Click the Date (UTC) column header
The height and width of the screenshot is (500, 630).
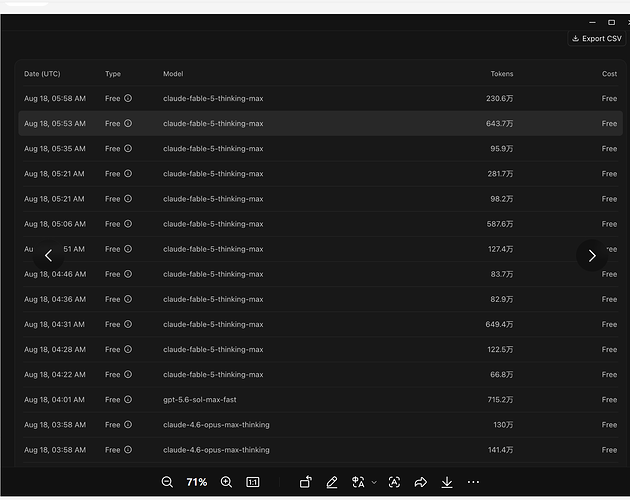pos(42,74)
